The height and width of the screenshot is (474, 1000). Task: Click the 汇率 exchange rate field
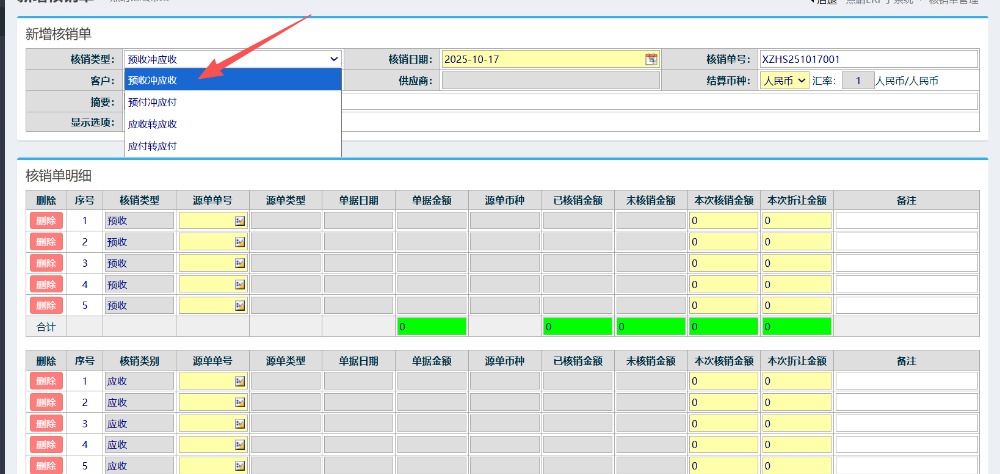pyautogui.click(x=857, y=80)
